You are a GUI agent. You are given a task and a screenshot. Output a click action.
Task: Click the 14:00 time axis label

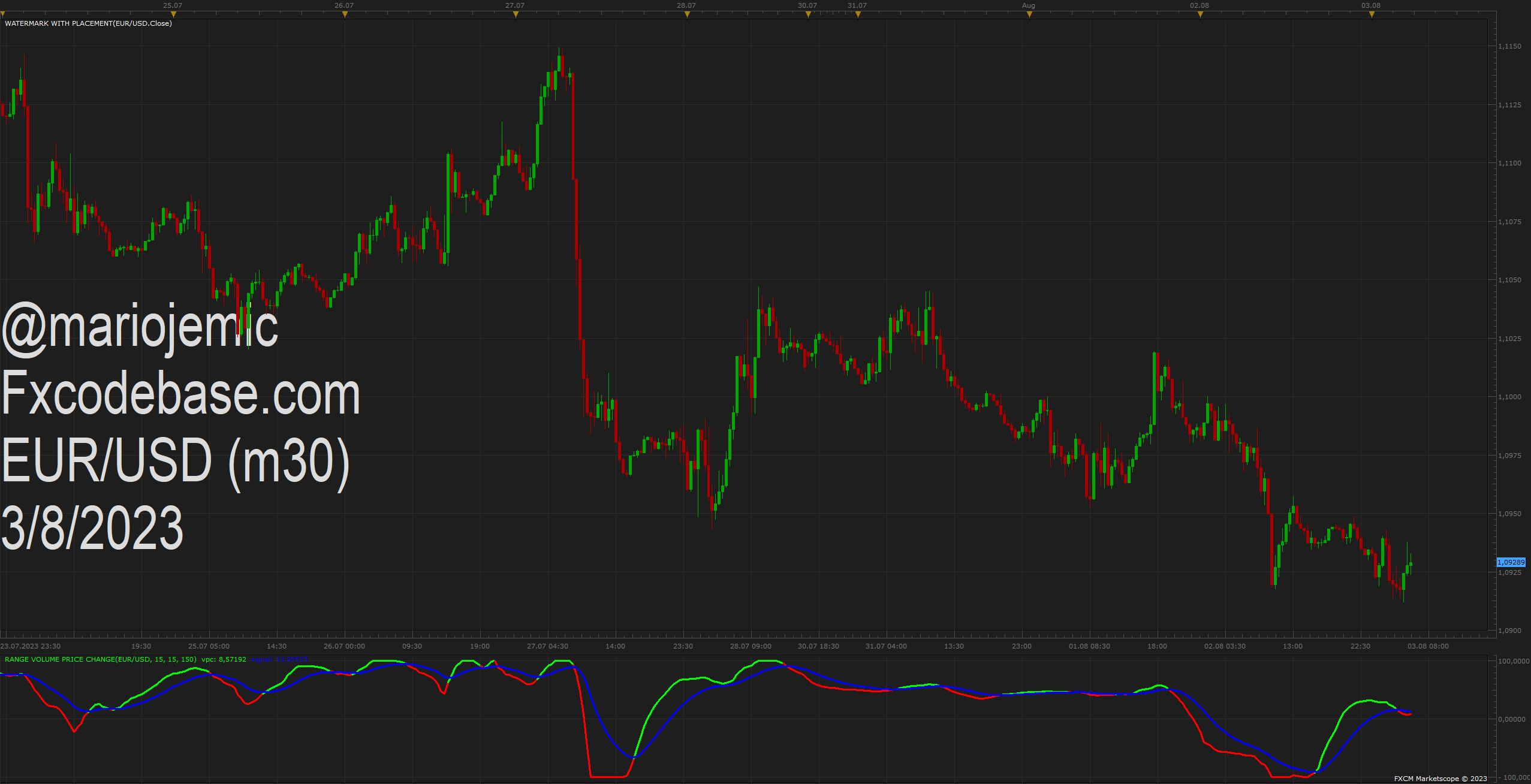(x=615, y=646)
